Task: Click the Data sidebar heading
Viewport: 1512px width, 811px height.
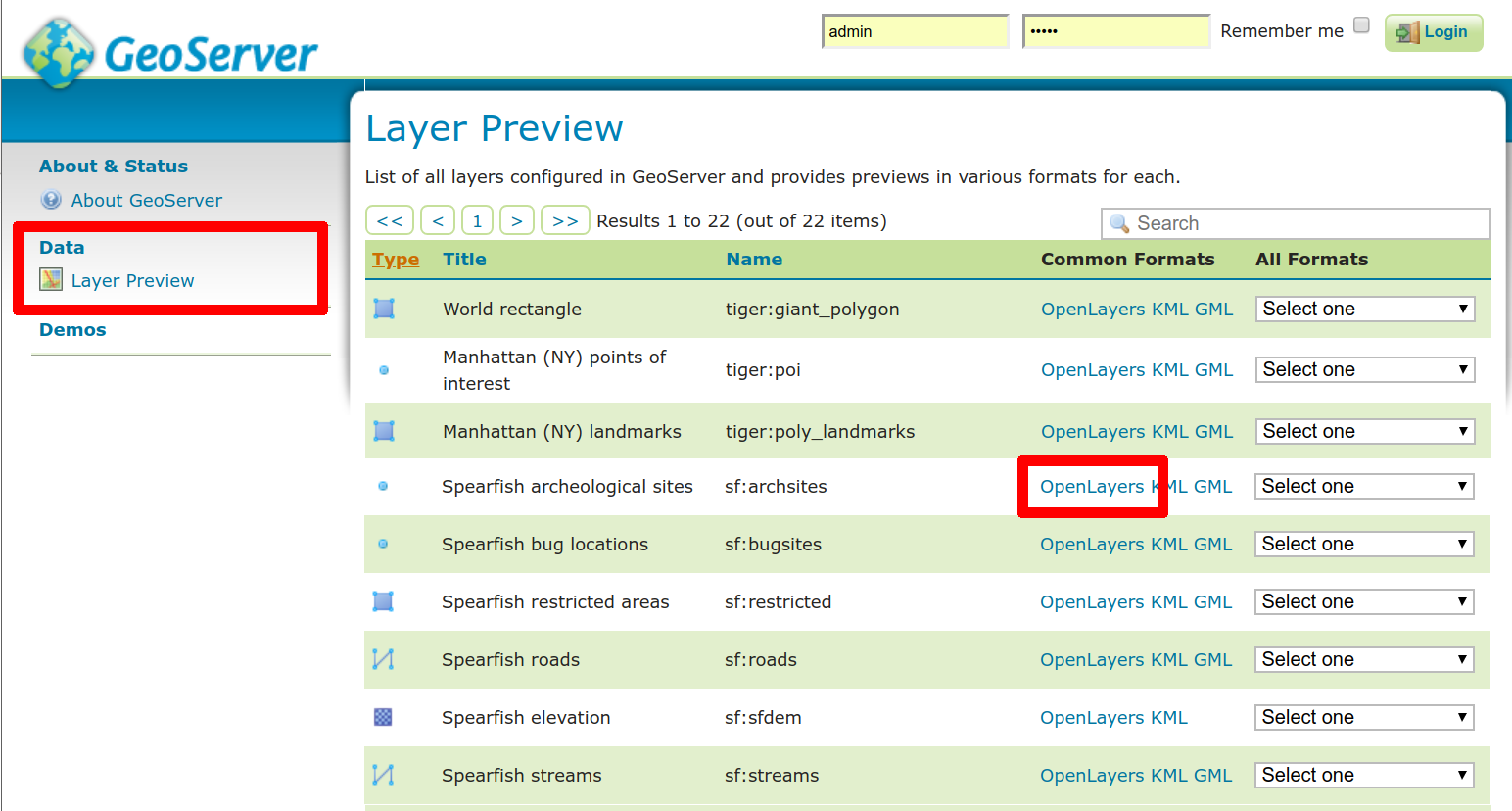Action: tap(62, 248)
